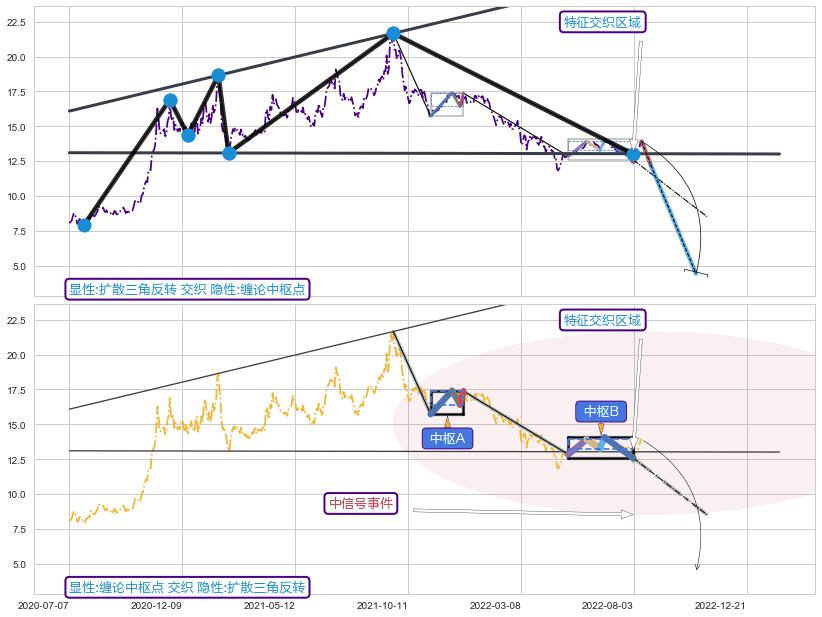Click the blue dot on the 18.7 peak
This screenshot has height=617, width=822.
point(218,75)
